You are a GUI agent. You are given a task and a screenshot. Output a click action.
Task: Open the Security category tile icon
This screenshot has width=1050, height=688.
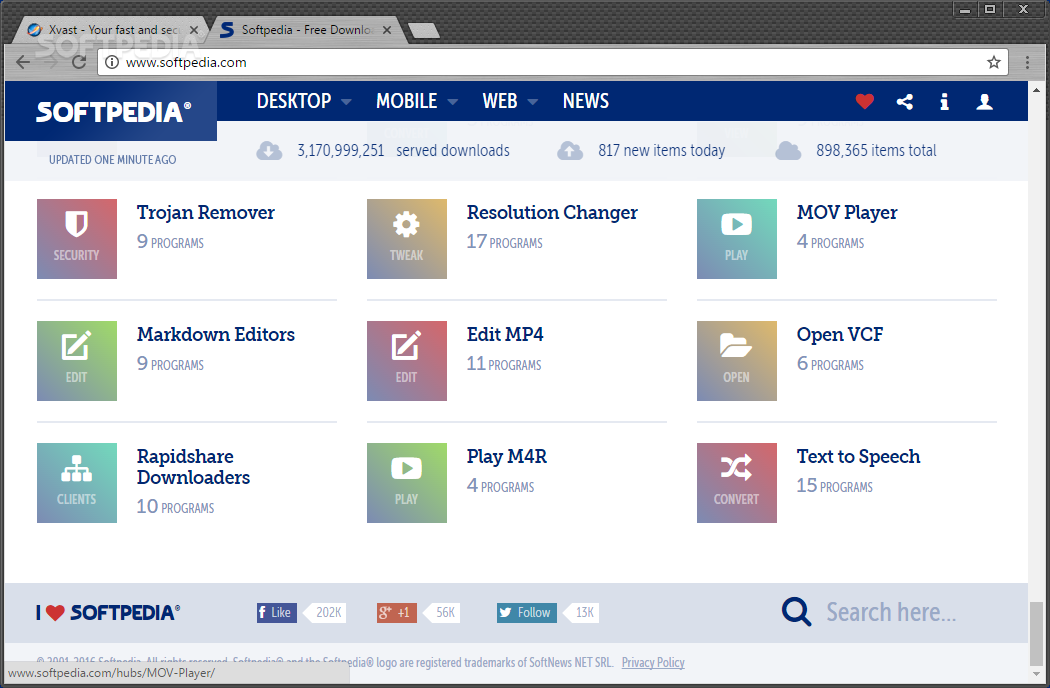pos(76,238)
